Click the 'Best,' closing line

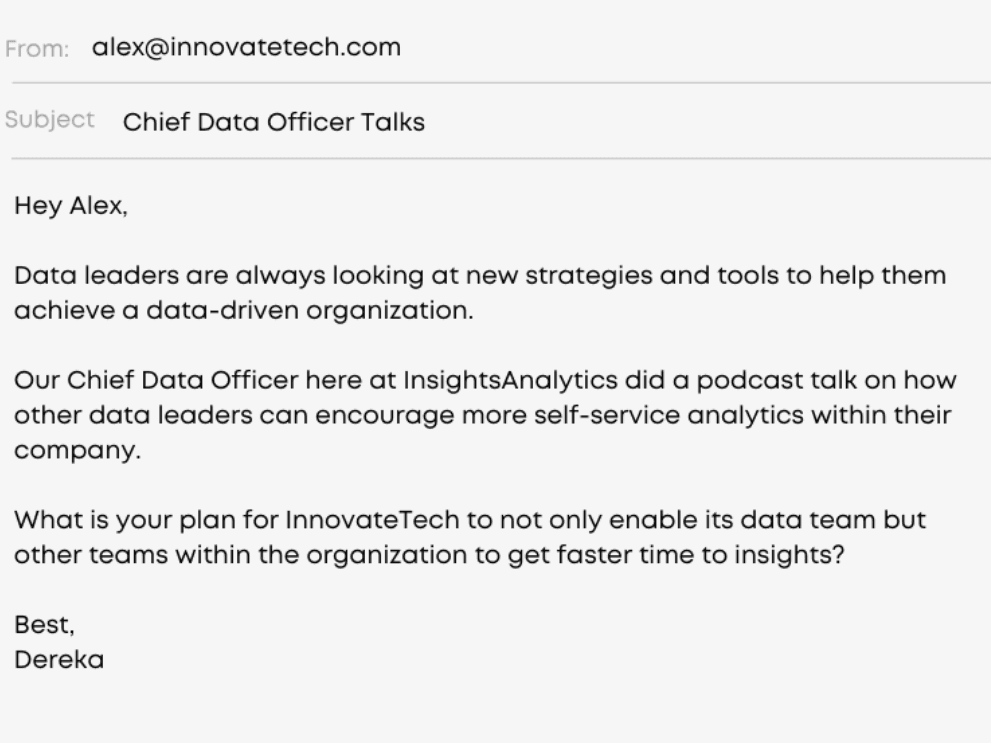(x=44, y=625)
